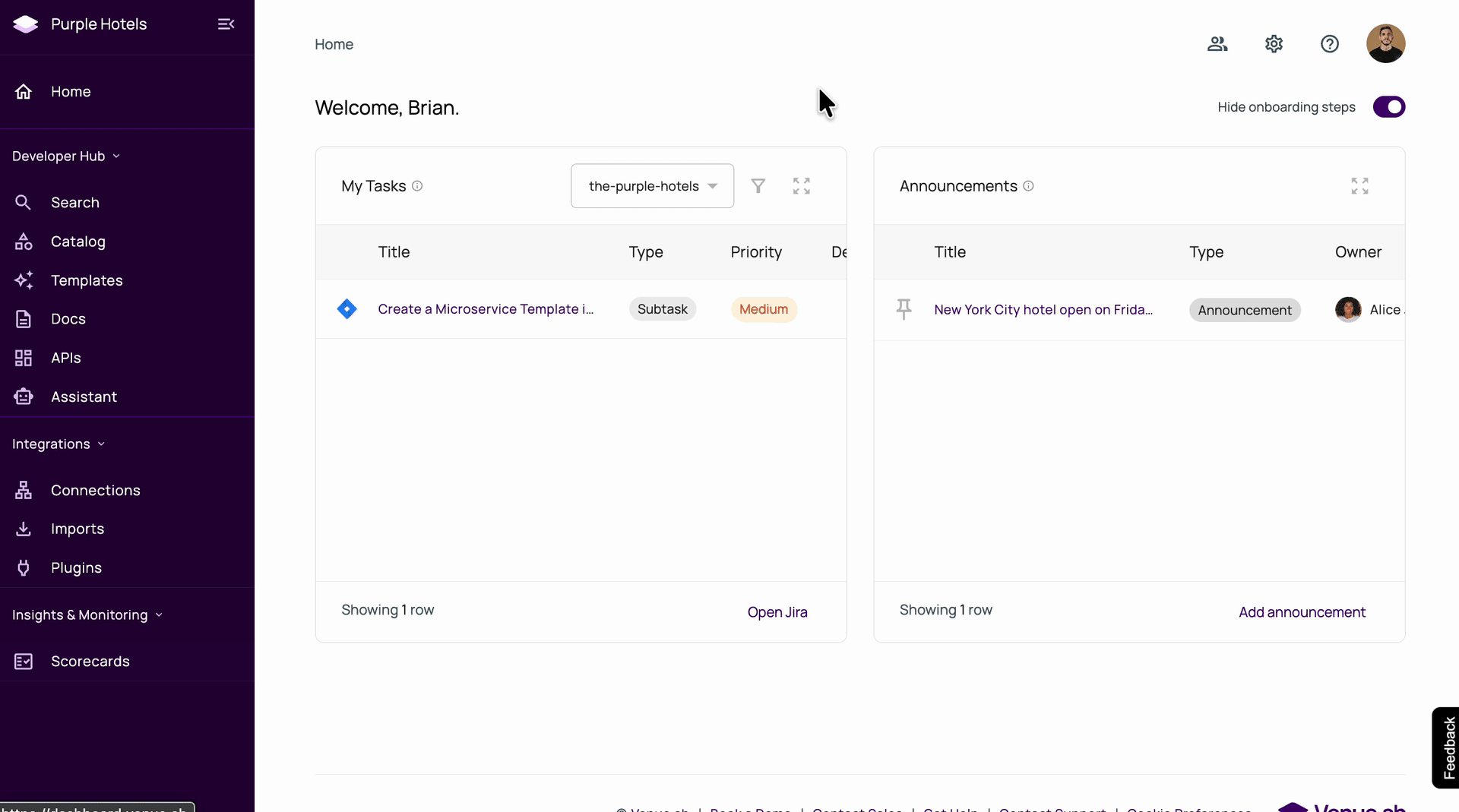Click Add announcement link
This screenshot has height=812, width=1459.
1301,612
